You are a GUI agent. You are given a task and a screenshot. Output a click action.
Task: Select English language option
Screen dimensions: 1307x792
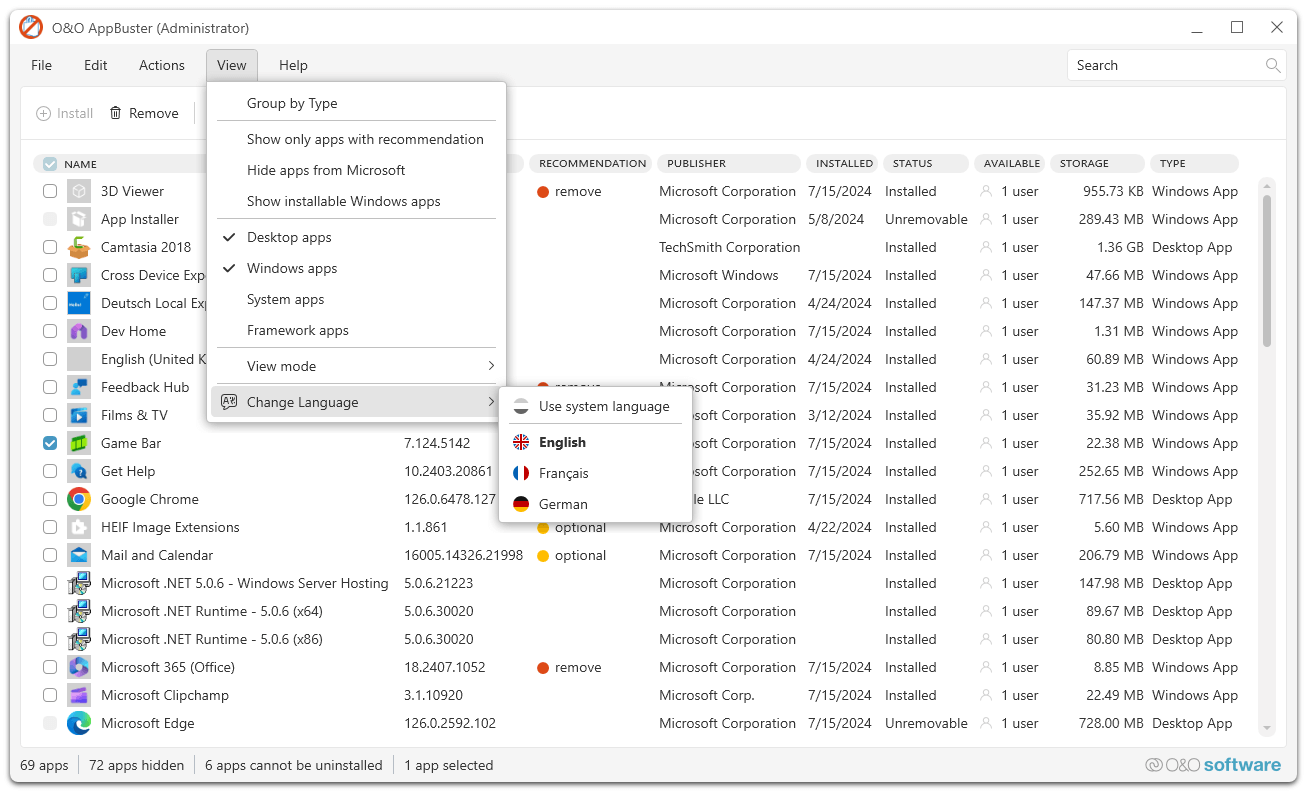pos(595,442)
